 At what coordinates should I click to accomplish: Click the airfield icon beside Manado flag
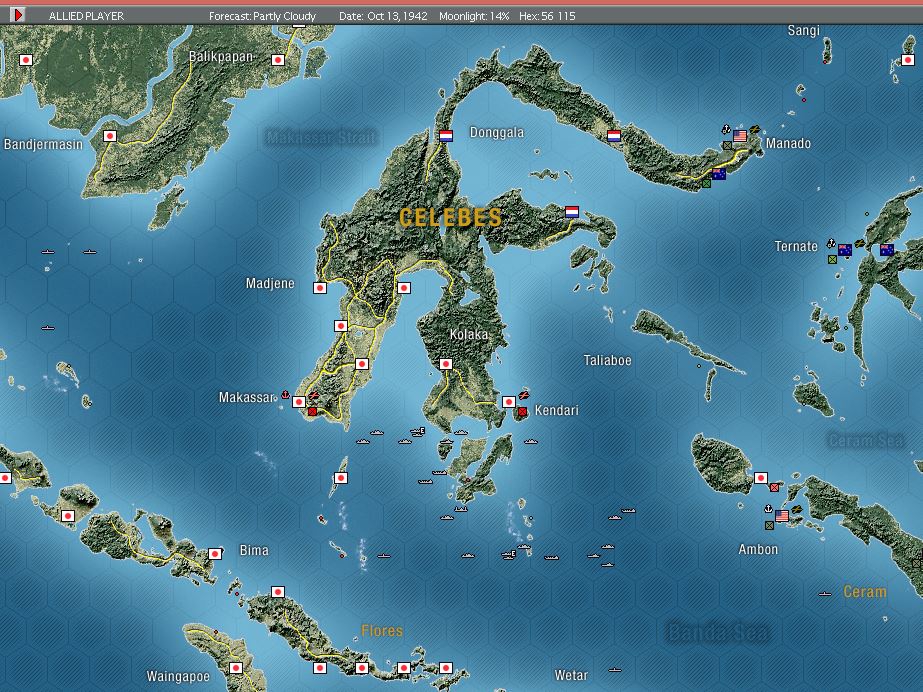pos(754,131)
